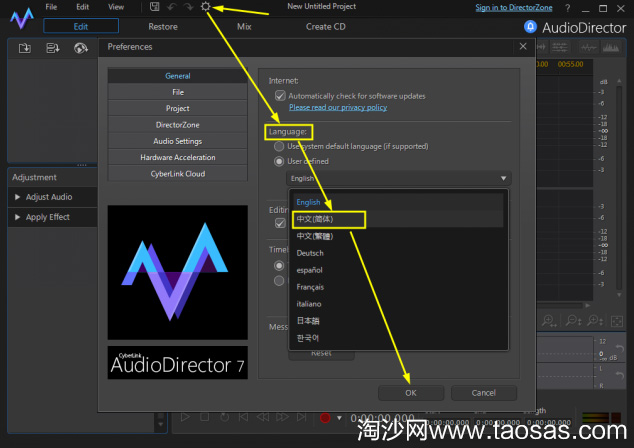Click the loop playback icon
The width and height of the screenshot is (634, 448).
coord(224,417)
